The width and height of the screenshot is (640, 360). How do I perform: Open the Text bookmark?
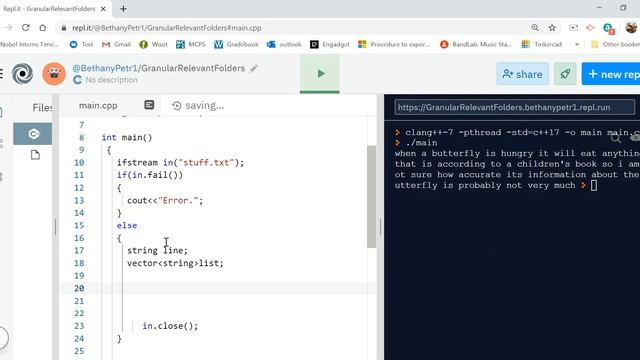pyautogui.click(x=81, y=44)
